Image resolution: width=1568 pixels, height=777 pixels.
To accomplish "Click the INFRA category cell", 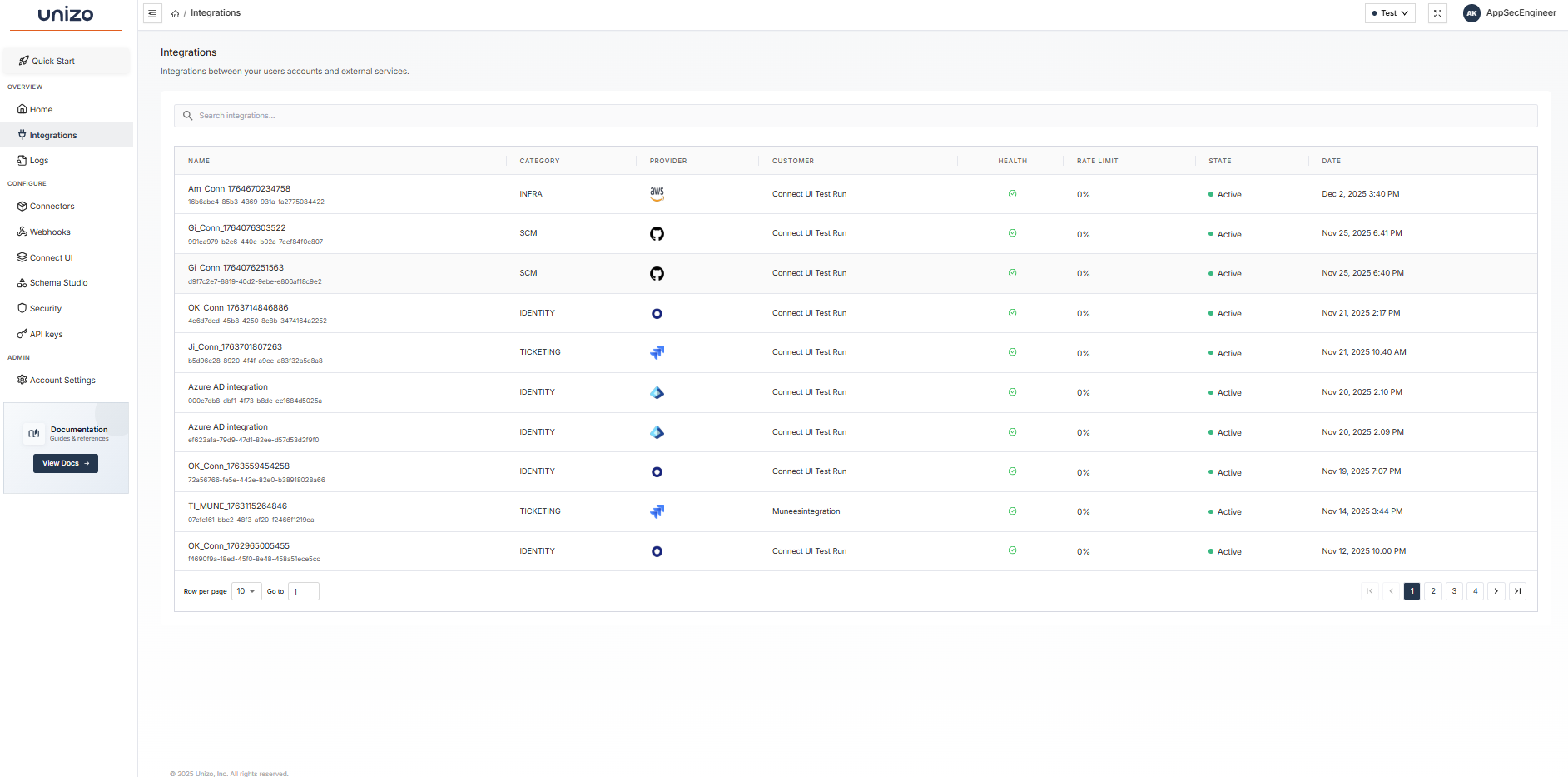I will [531, 194].
